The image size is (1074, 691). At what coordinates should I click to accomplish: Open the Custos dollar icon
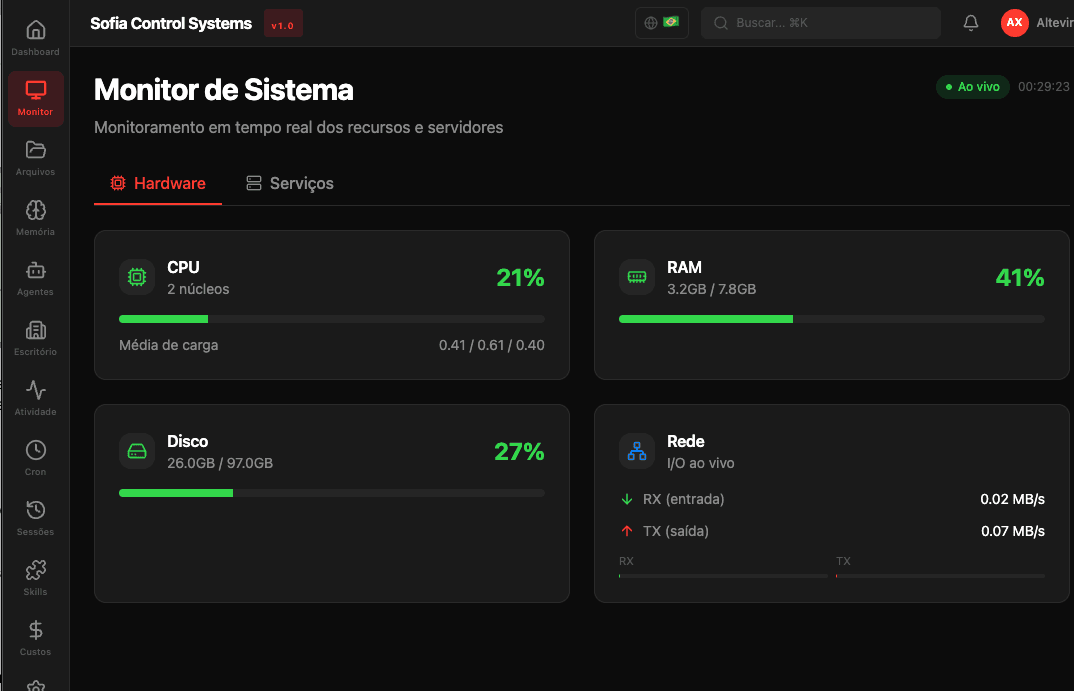click(x=36, y=630)
